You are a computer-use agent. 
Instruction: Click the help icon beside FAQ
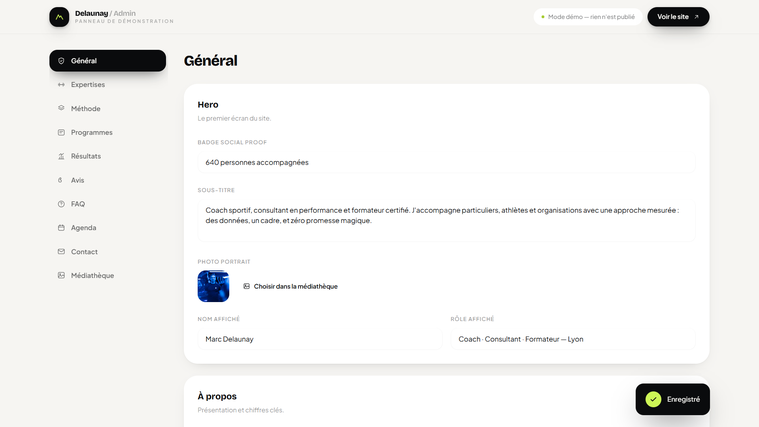tap(61, 204)
